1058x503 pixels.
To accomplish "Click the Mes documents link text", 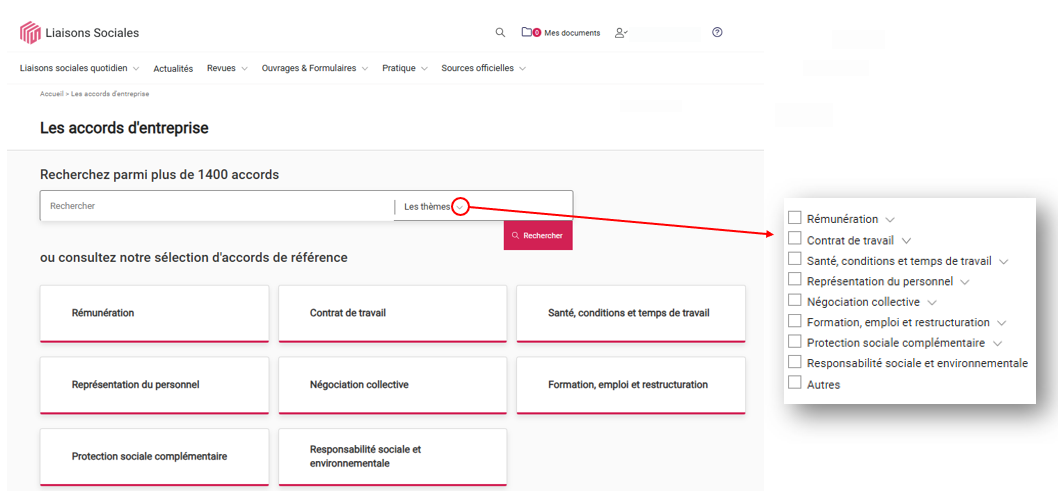I will click(x=572, y=32).
